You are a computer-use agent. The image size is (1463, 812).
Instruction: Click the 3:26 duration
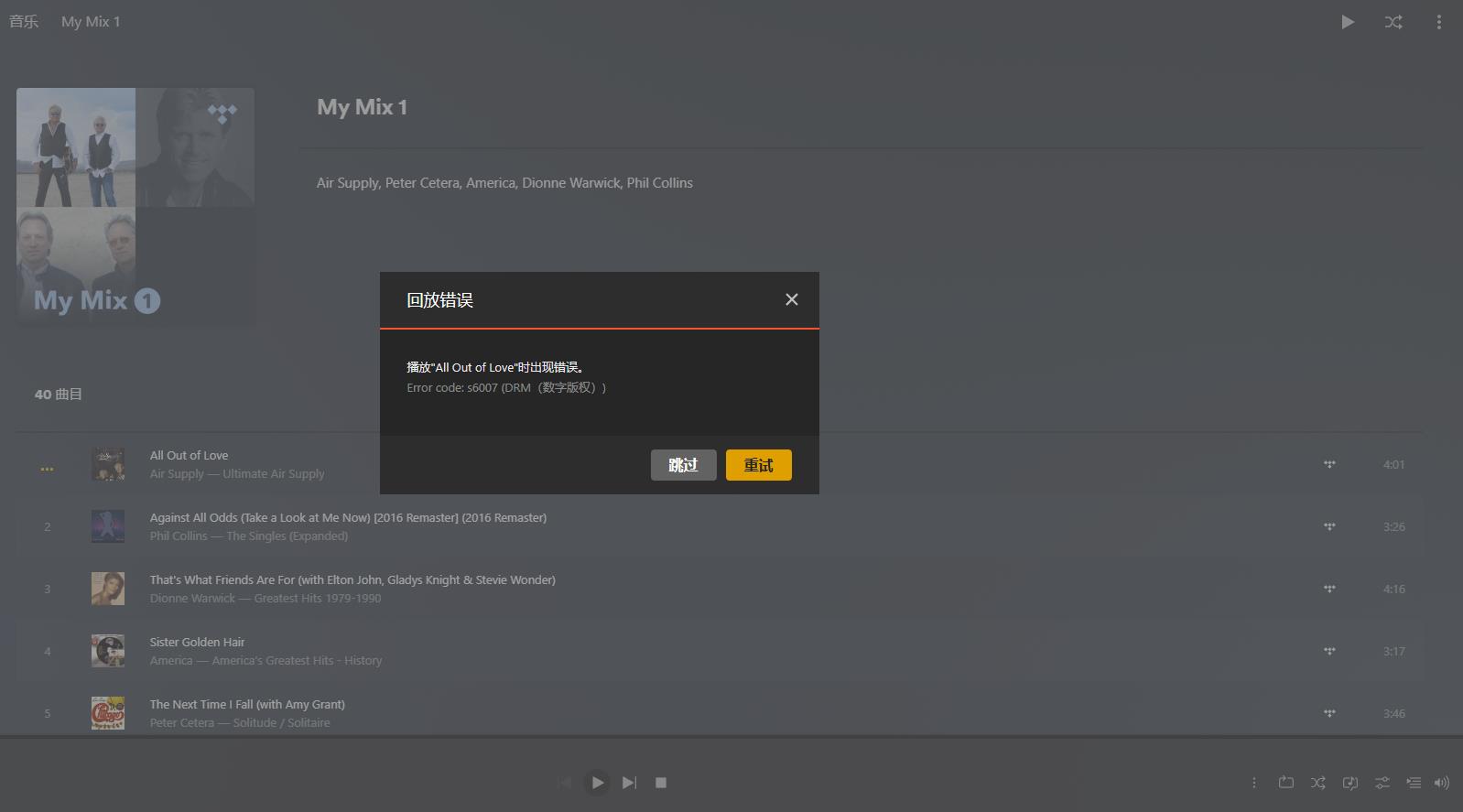click(x=1393, y=527)
